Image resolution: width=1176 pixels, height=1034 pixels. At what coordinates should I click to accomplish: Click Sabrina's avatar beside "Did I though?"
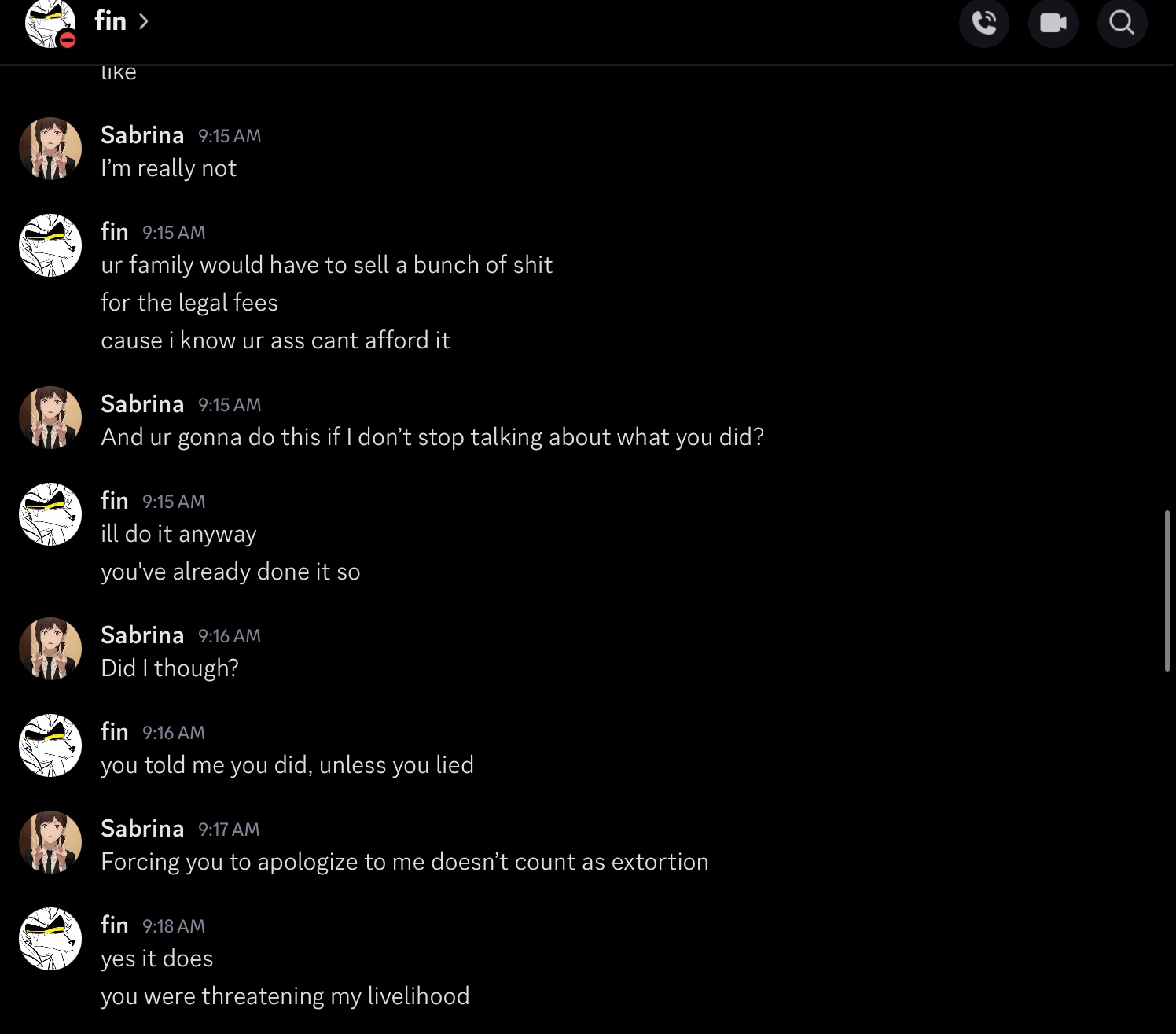click(50, 649)
